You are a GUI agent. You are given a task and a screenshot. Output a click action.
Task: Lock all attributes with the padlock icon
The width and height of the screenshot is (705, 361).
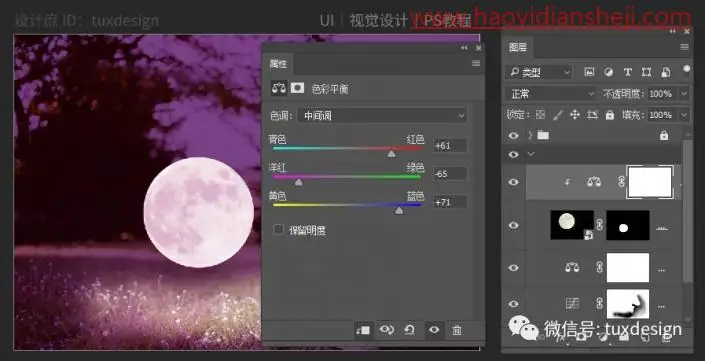610,115
